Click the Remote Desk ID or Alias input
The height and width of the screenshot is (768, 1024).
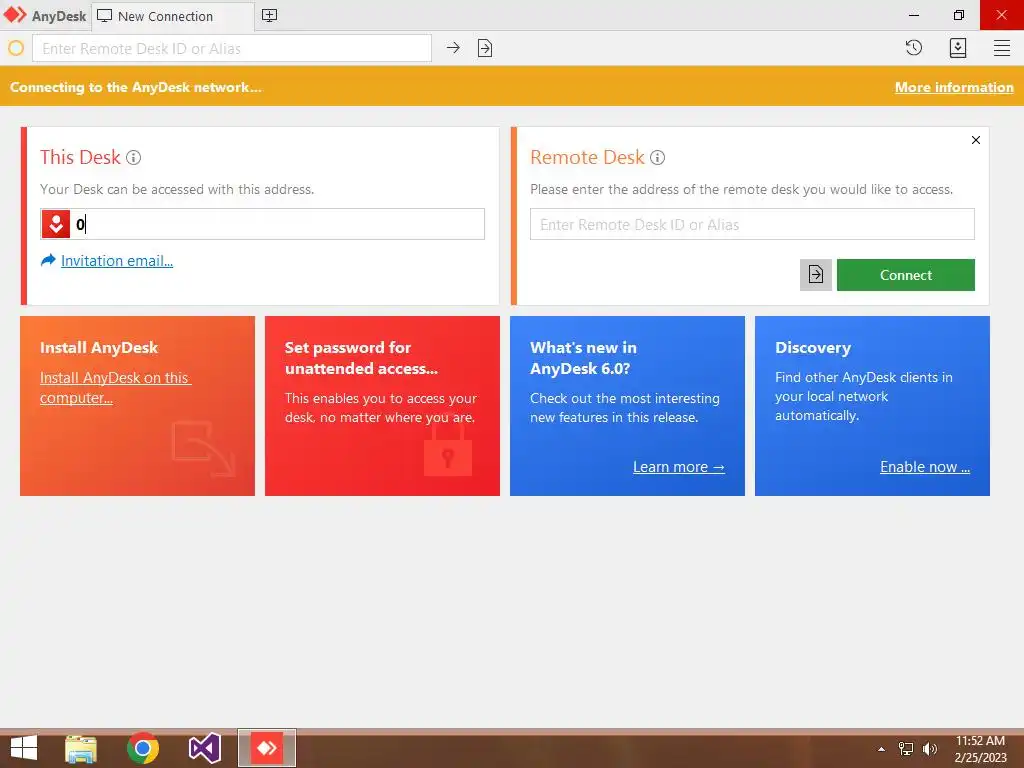[x=752, y=224]
